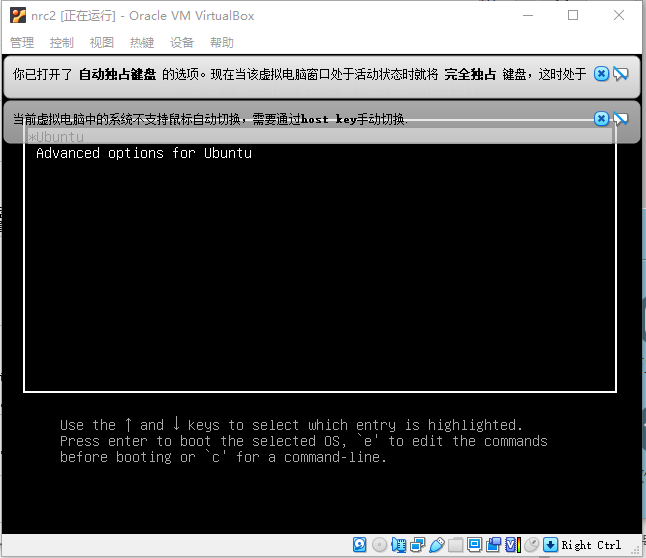Click the hard disk activity status icon

360,545
